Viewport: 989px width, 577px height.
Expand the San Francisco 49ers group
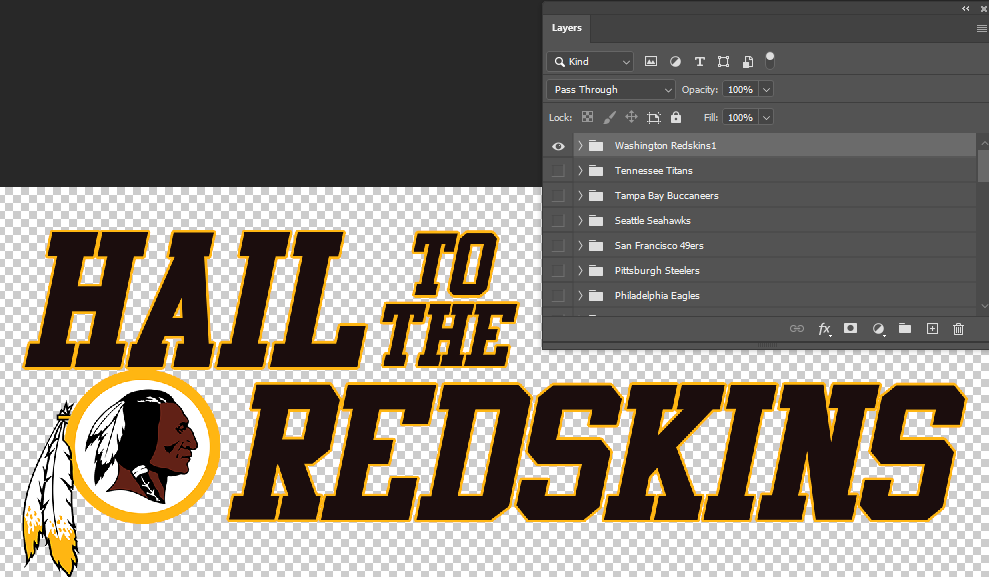[580, 245]
